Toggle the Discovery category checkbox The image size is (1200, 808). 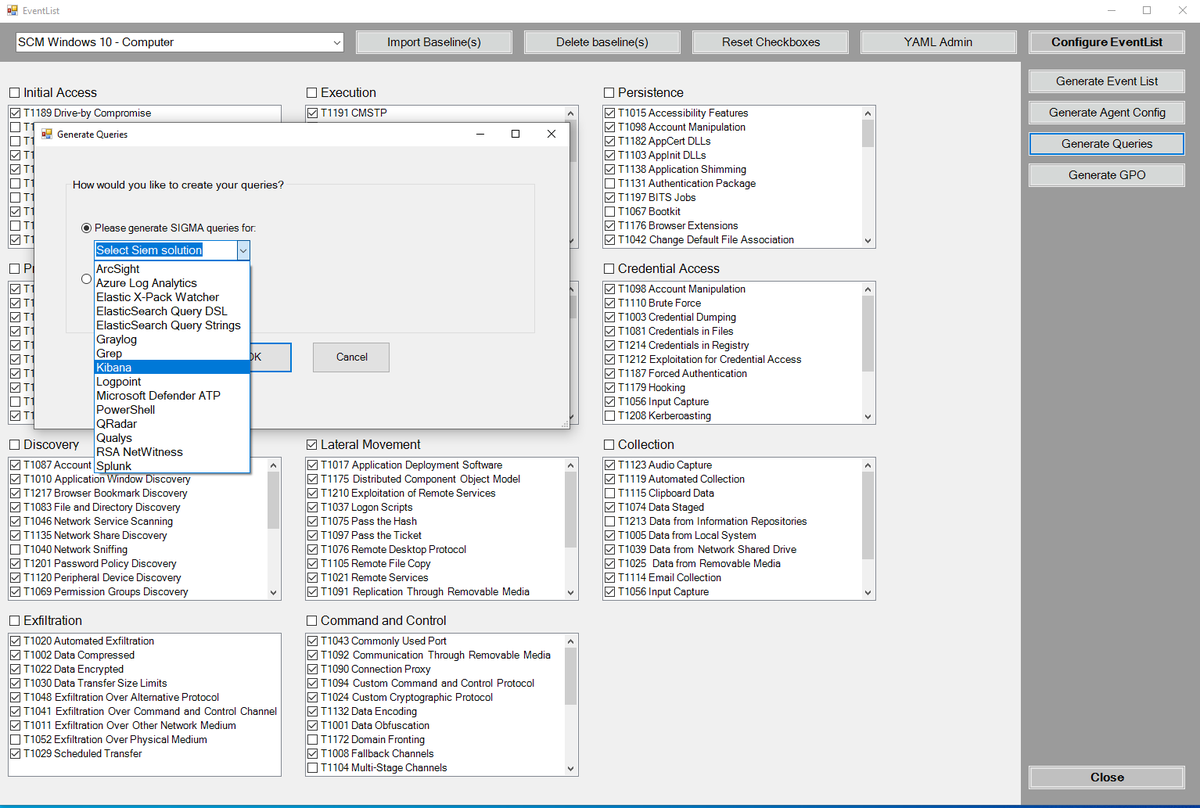point(15,444)
